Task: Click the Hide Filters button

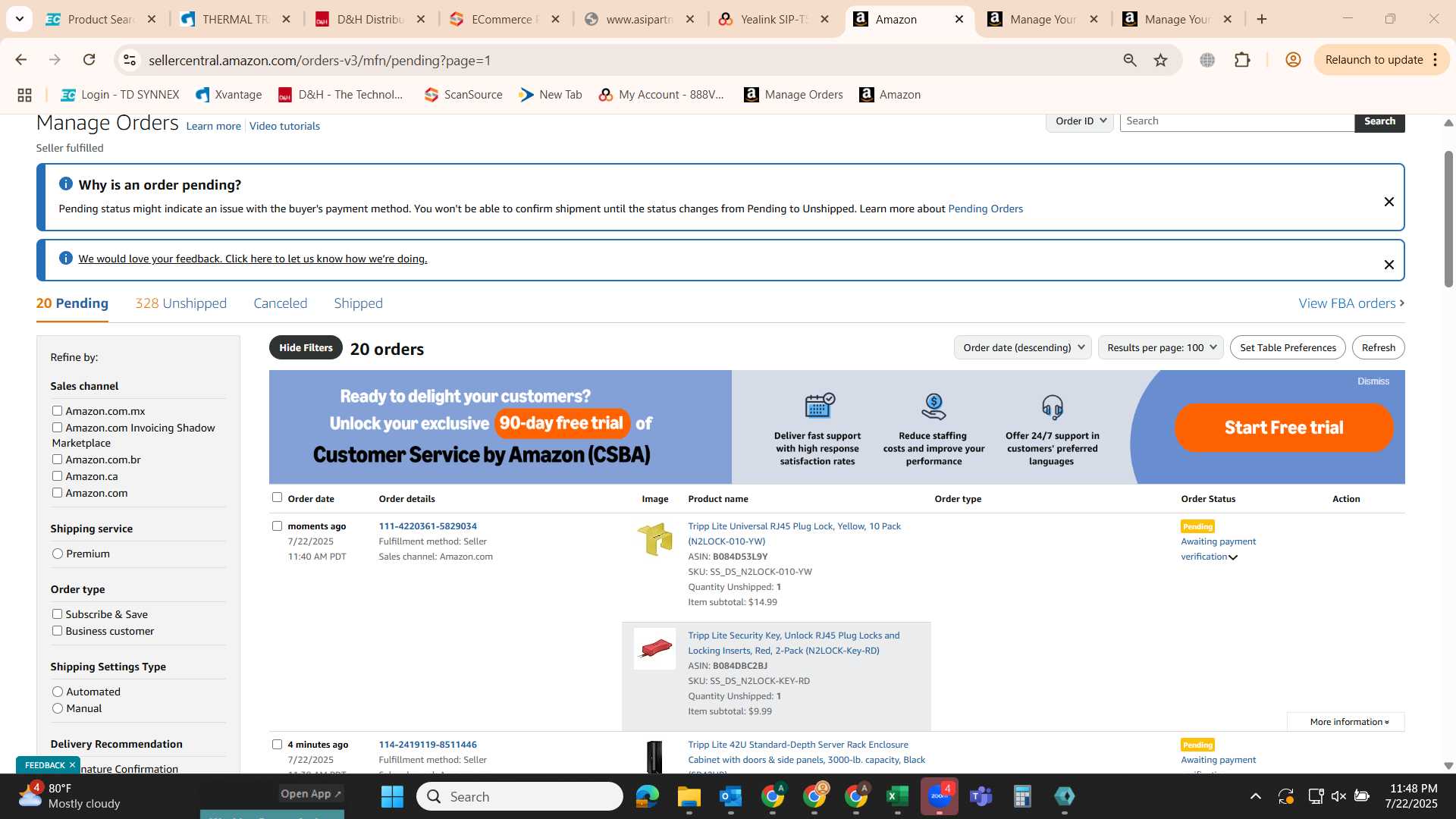Action: pos(306,347)
